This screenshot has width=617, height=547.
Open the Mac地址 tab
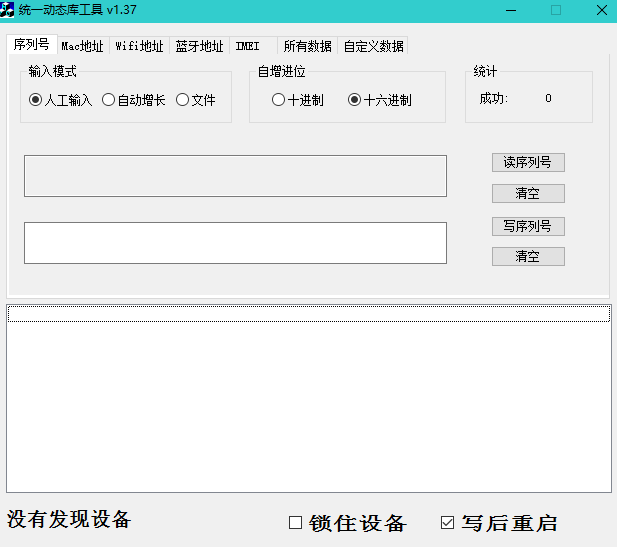click(x=83, y=46)
